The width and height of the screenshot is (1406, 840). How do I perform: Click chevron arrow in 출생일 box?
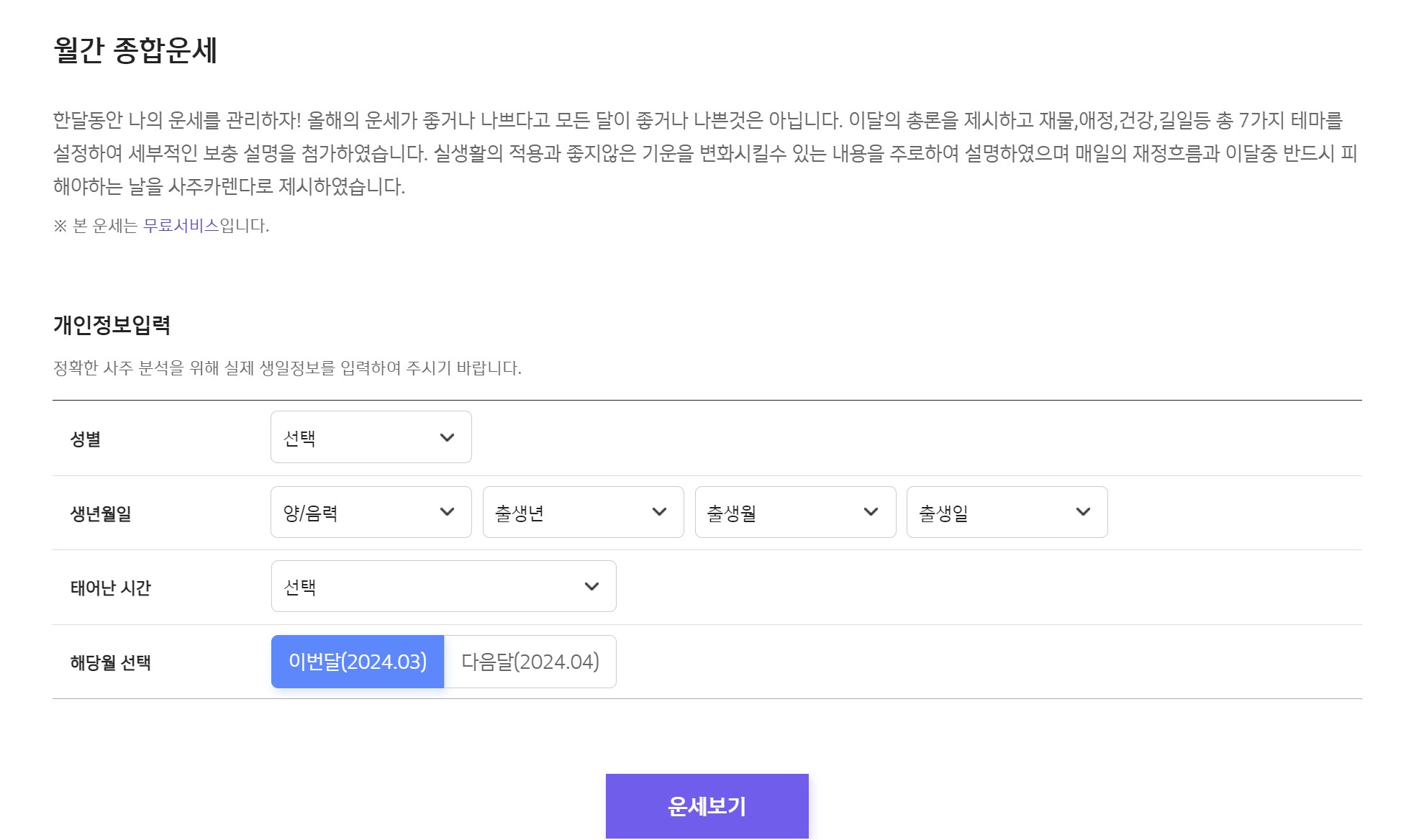(x=1083, y=512)
